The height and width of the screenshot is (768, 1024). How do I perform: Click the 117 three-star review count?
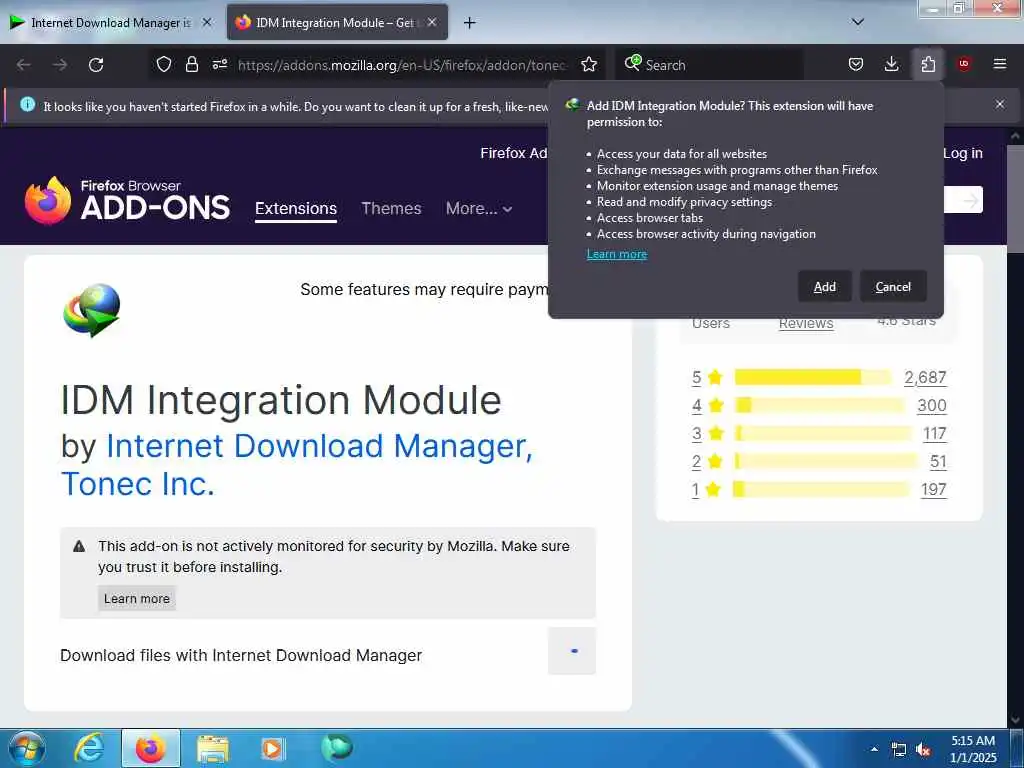pyautogui.click(x=935, y=433)
